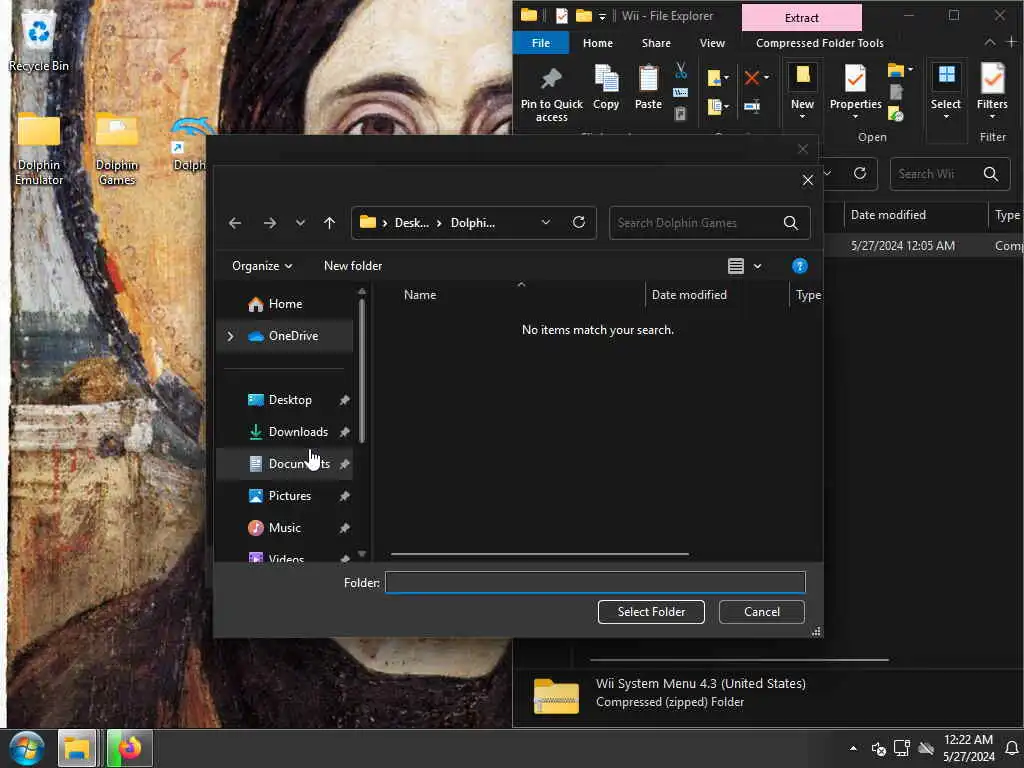Switch to the View ribbon tab
This screenshot has width=1024, height=768.
click(x=712, y=43)
